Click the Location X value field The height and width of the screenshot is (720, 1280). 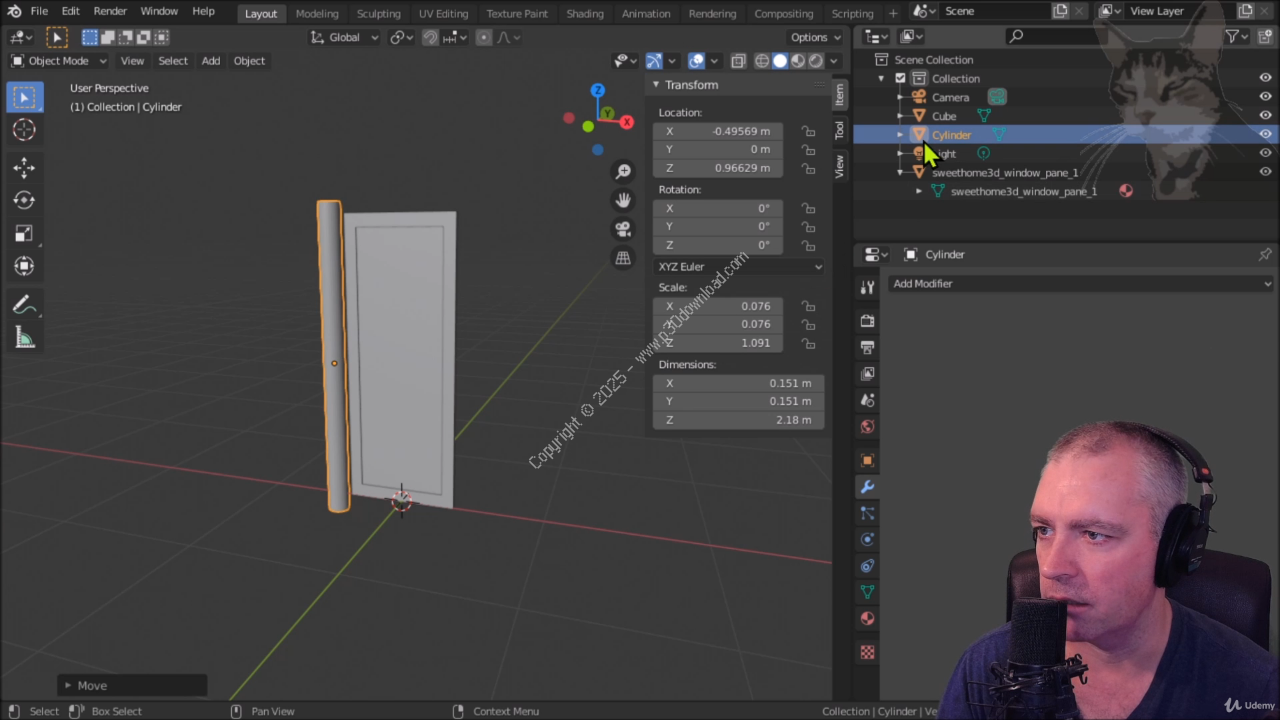click(718, 131)
